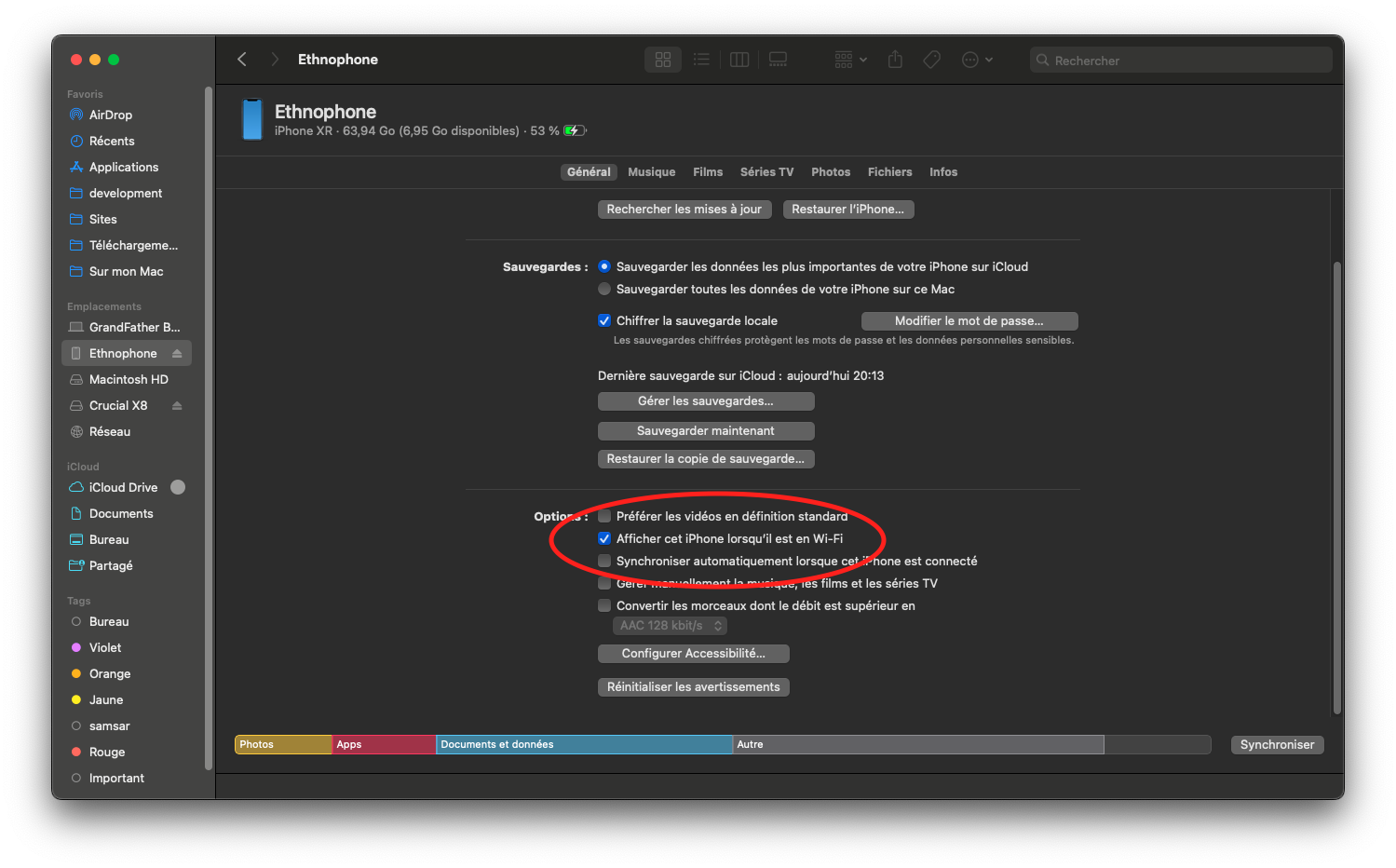1396x868 pixels.
Task: Click Rechercher les mises à jour
Action: pos(684,210)
